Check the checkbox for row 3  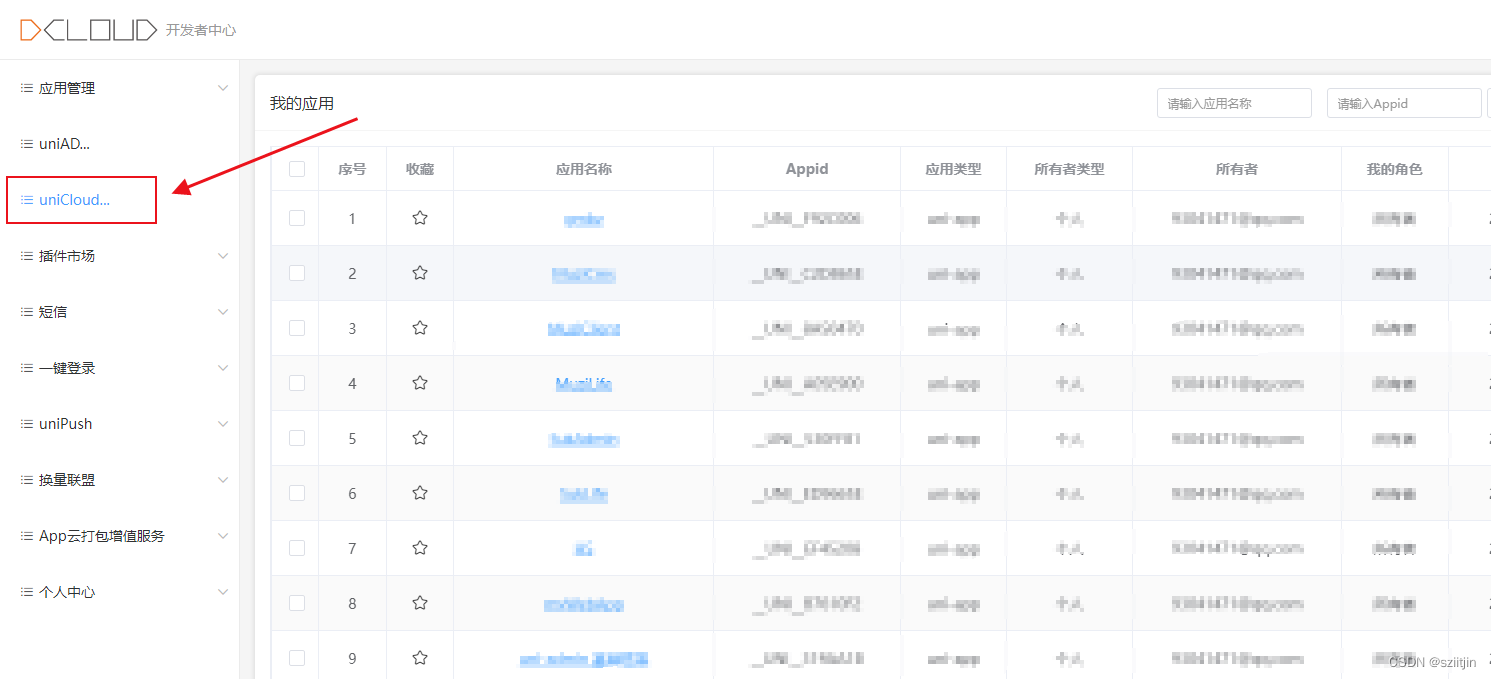click(297, 327)
